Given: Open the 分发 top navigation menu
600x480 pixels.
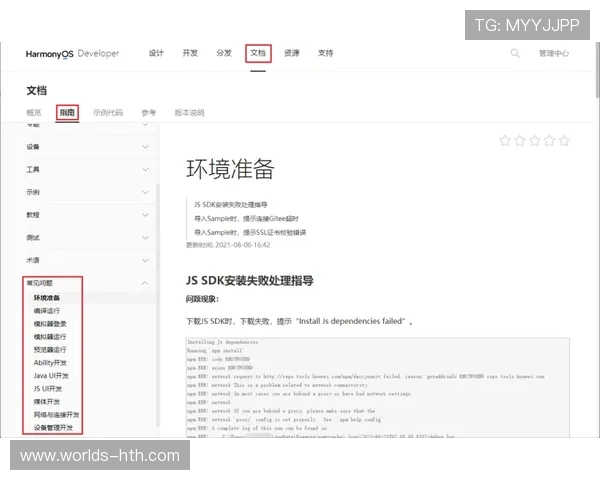Looking at the screenshot, I should tap(224, 53).
